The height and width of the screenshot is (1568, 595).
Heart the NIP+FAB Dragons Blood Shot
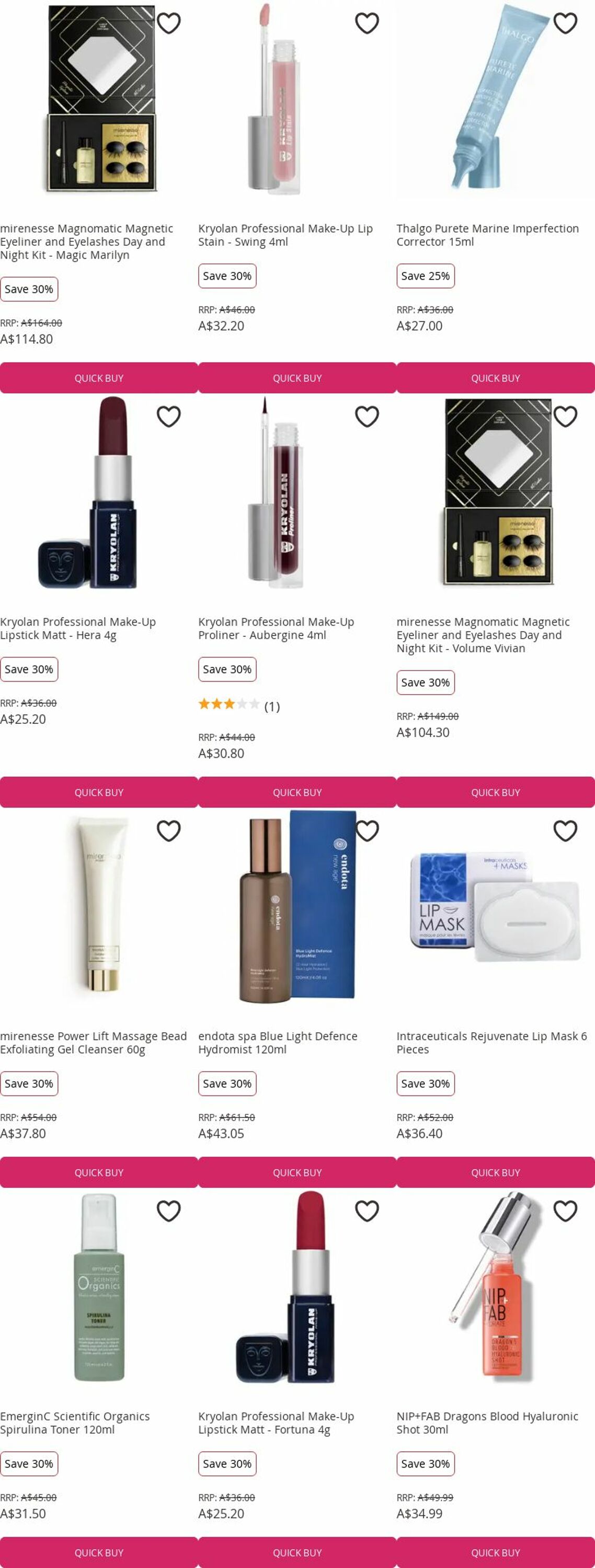click(x=565, y=1210)
